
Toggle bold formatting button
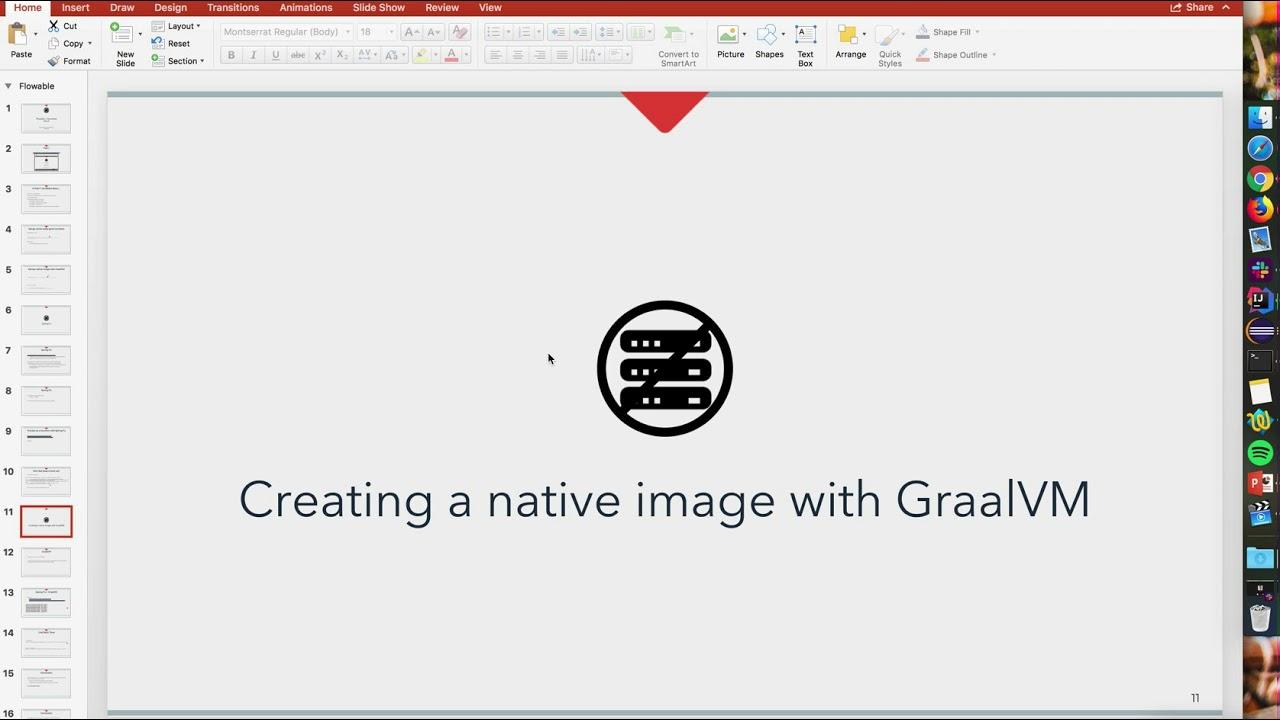231,55
